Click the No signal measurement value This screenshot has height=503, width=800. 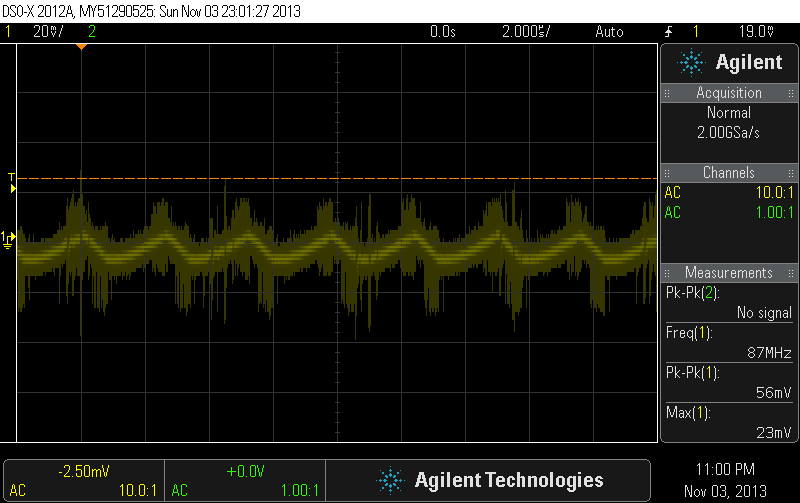pyautogui.click(x=764, y=312)
